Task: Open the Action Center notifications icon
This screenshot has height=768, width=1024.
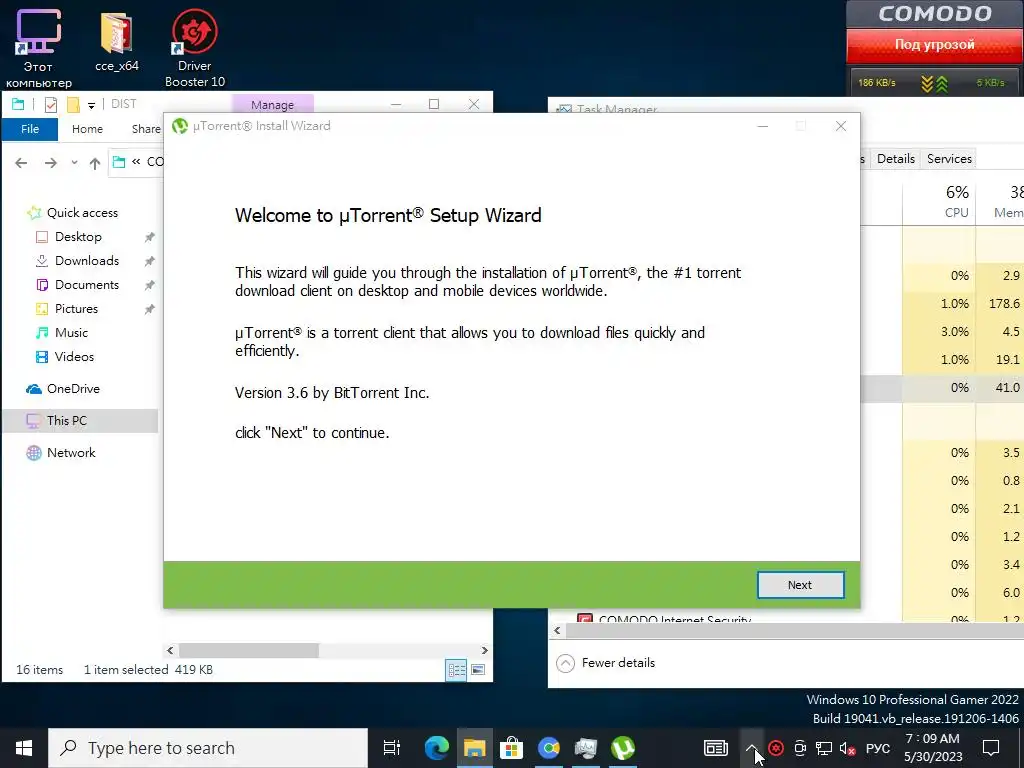Action: [991, 748]
